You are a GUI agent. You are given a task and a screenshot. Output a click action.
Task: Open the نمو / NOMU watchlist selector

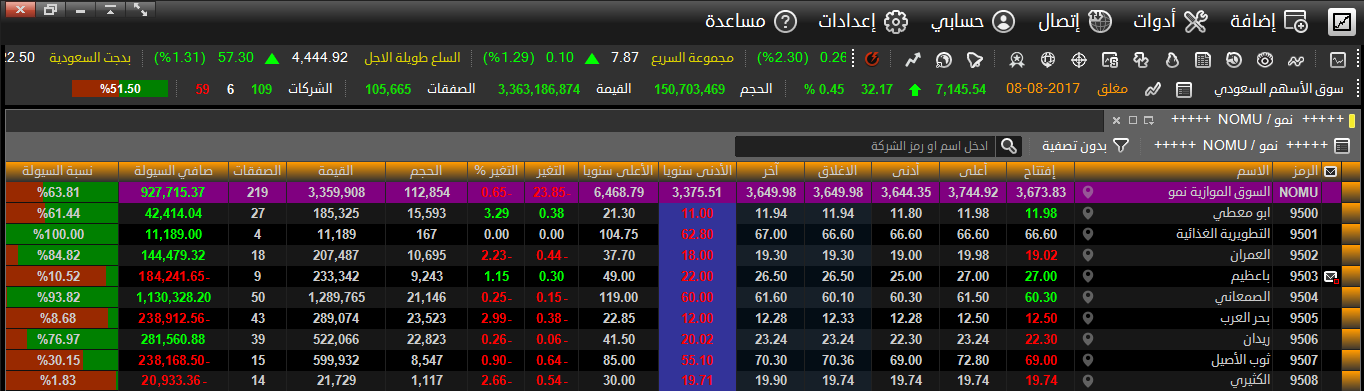[x=1240, y=146]
